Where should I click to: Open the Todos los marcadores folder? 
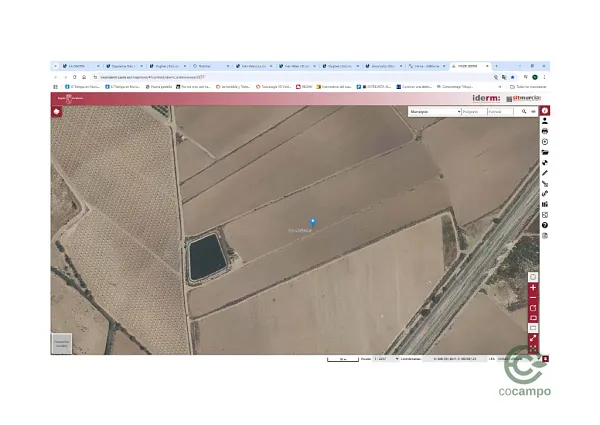528,87
